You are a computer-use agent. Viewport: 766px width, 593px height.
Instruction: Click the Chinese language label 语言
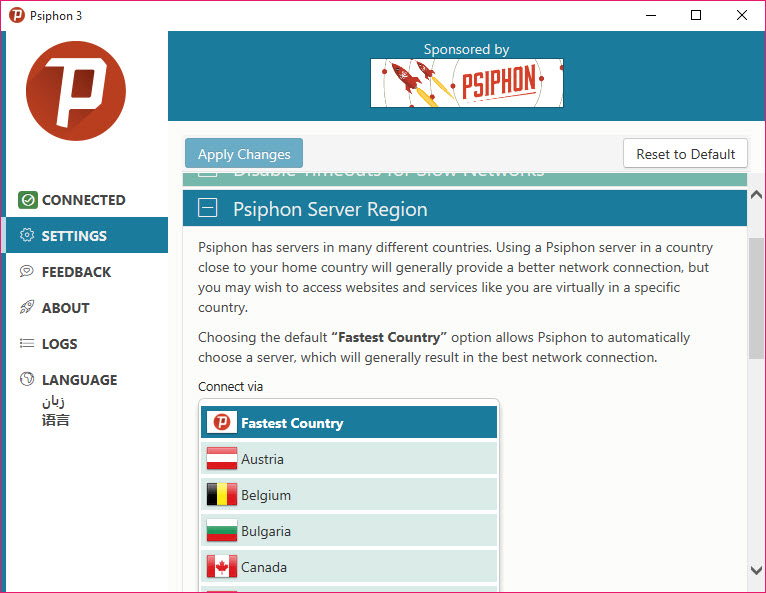[x=55, y=420]
